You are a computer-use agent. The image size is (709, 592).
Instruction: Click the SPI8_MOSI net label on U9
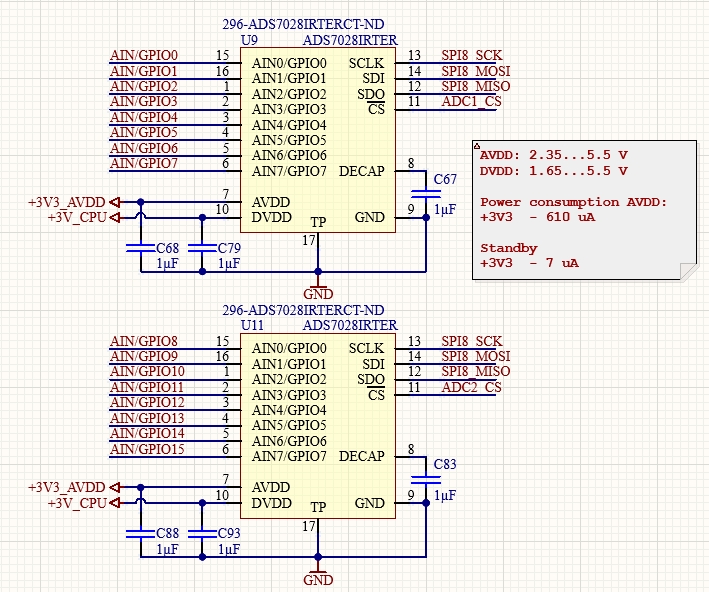[x=476, y=71]
